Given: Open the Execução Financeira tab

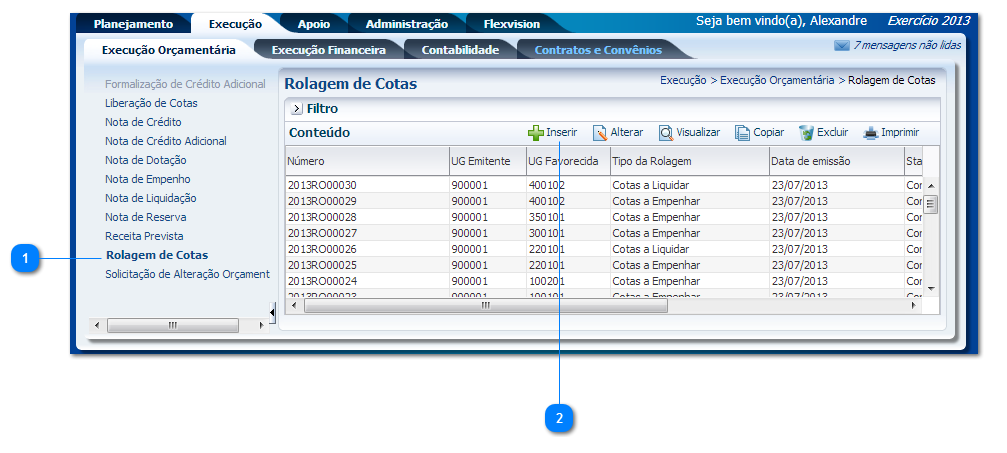Looking at the screenshot, I should [329, 49].
